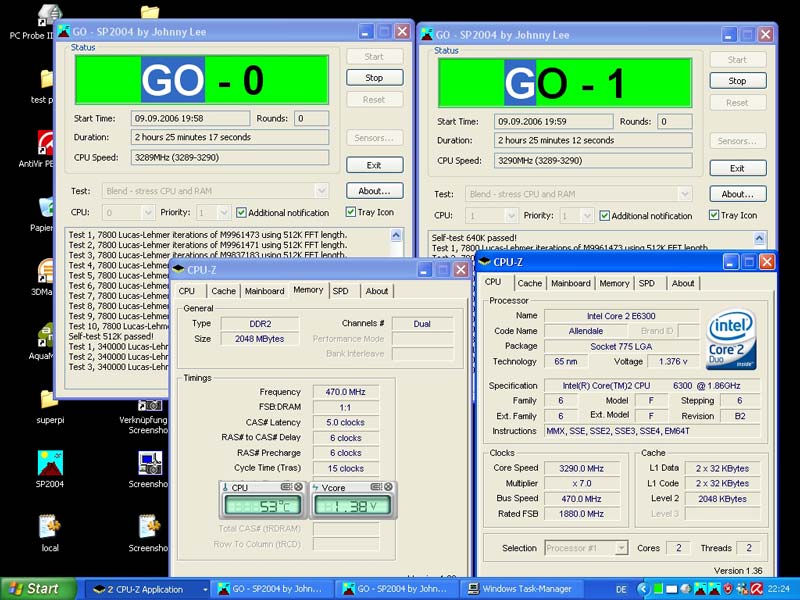Select the superpi folder icon

49,399
